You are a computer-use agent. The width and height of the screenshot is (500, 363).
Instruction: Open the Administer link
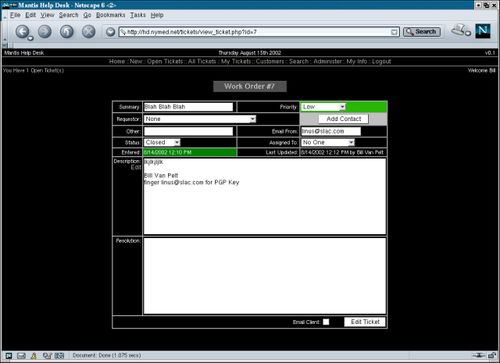327,61
